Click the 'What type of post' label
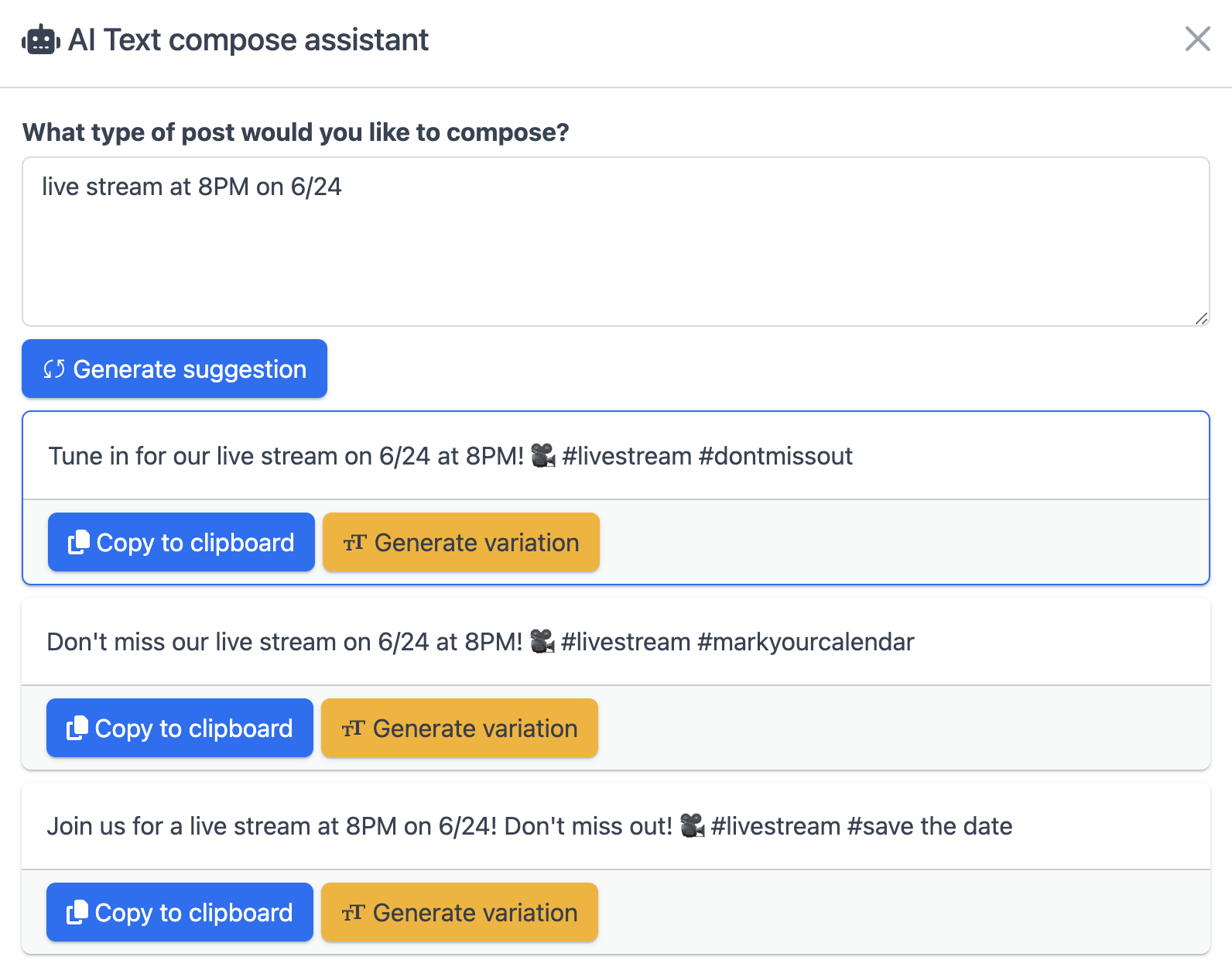This screenshot has width=1232, height=974. coord(296,132)
